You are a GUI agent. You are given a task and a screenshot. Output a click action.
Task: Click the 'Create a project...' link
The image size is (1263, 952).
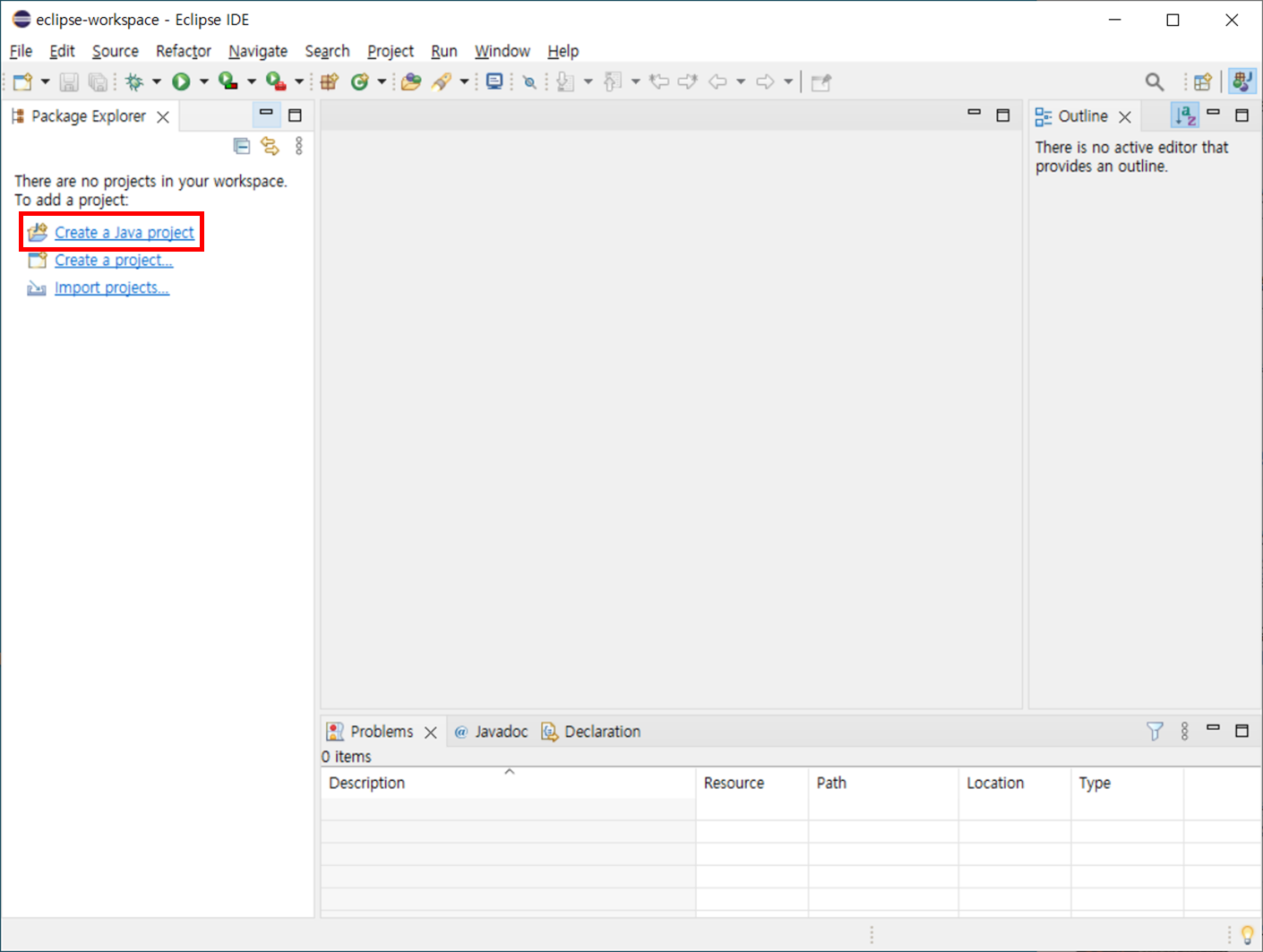114,261
